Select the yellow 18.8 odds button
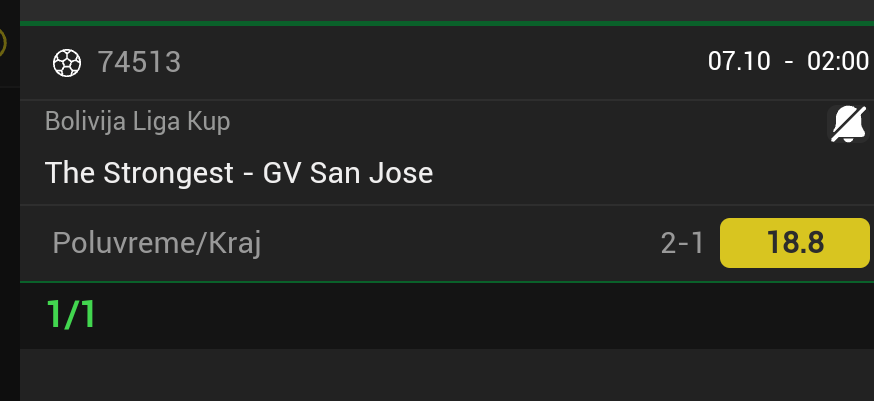This screenshot has height=401, width=874. point(794,243)
